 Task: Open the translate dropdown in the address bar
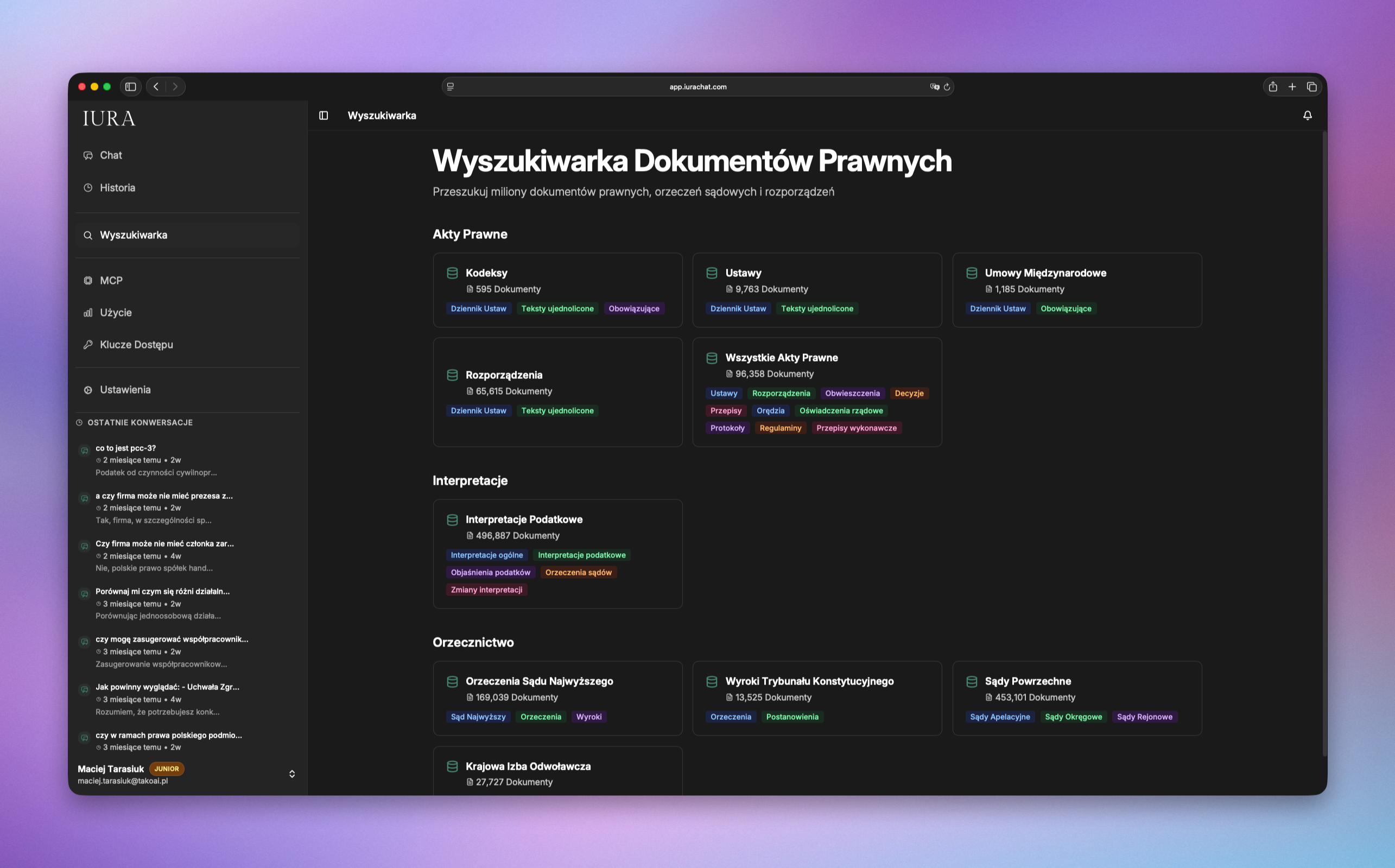pos(935,87)
